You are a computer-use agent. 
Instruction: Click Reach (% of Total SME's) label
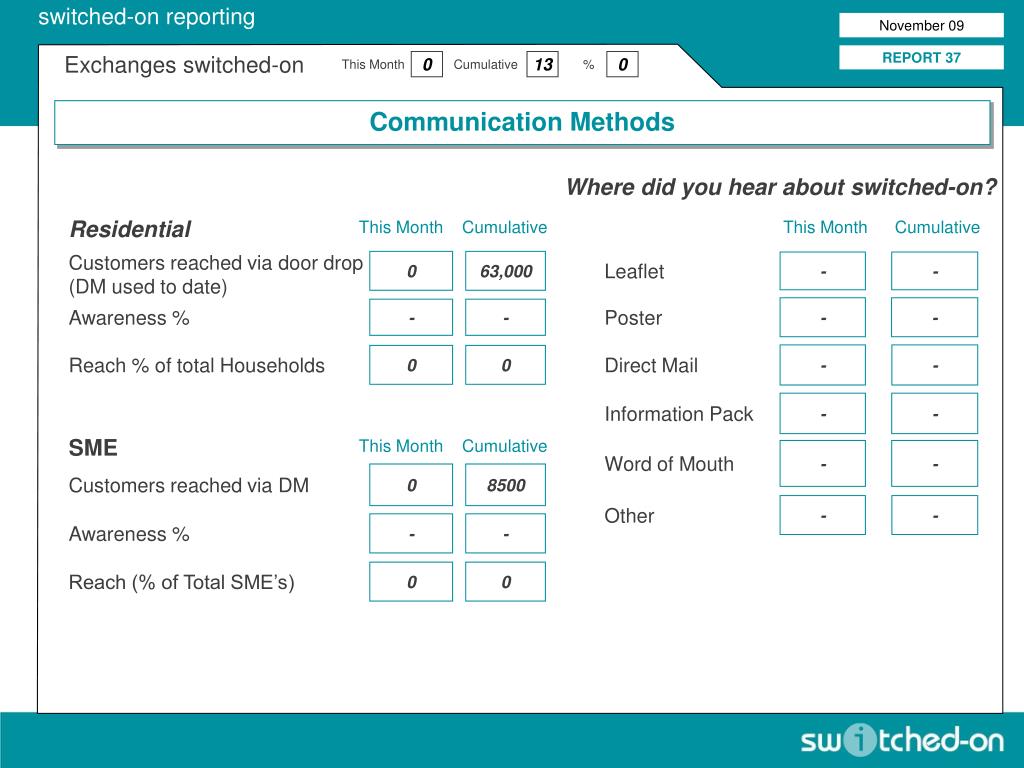pos(182,582)
